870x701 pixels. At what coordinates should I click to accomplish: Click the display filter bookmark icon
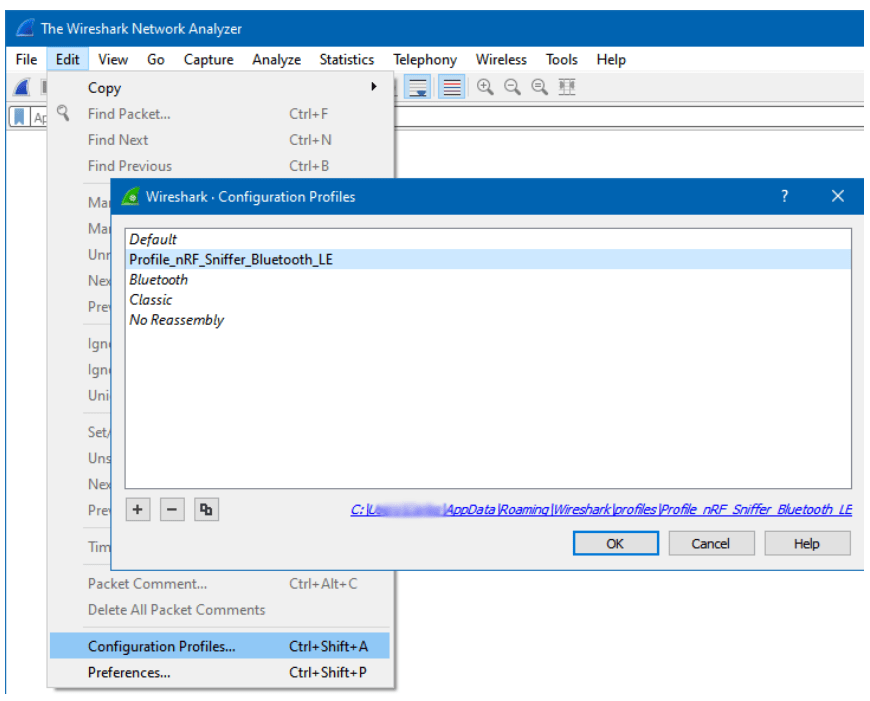(x=19, y=117)
